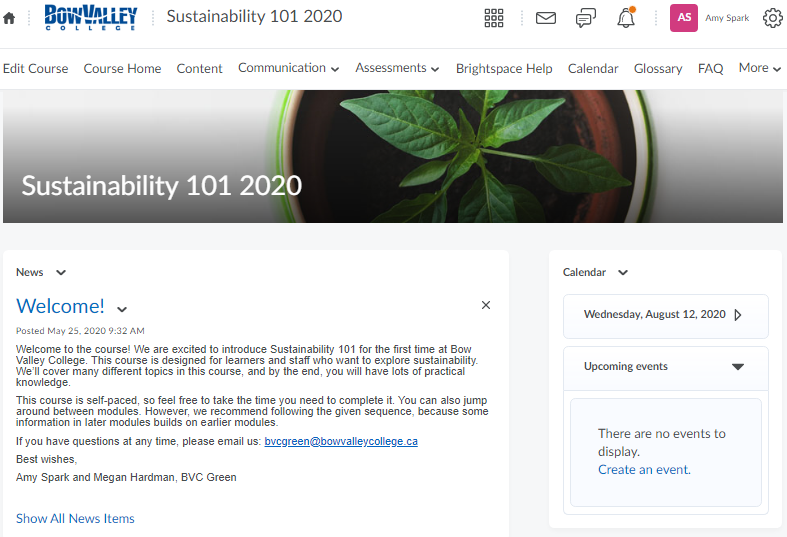Open Edit Course in navbar

coord(36,68)
